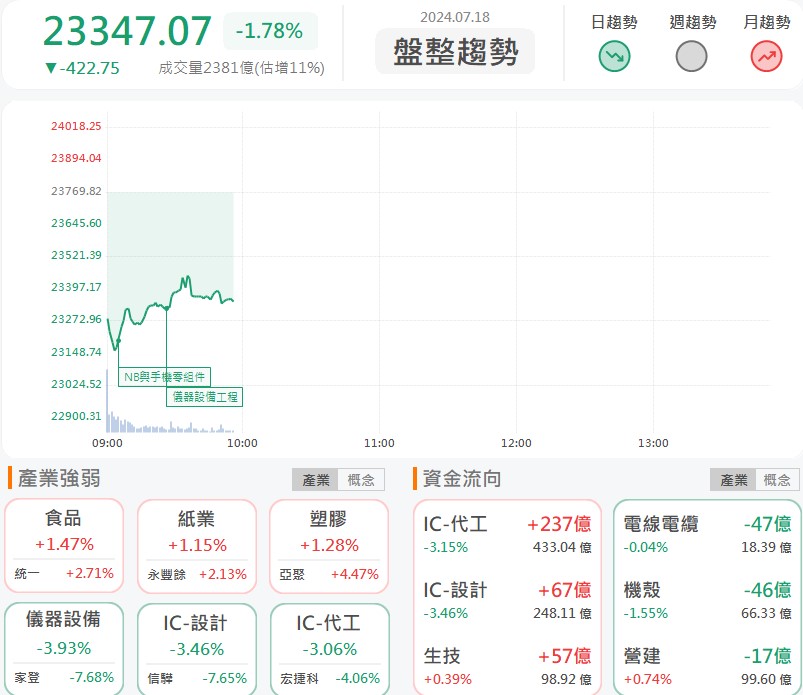
Task: Open the IC-代工 weak industry card
Action: tap(329, 649)
